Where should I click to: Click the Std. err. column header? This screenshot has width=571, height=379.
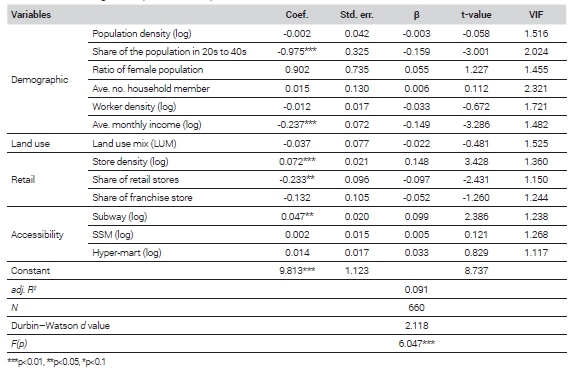357,15
